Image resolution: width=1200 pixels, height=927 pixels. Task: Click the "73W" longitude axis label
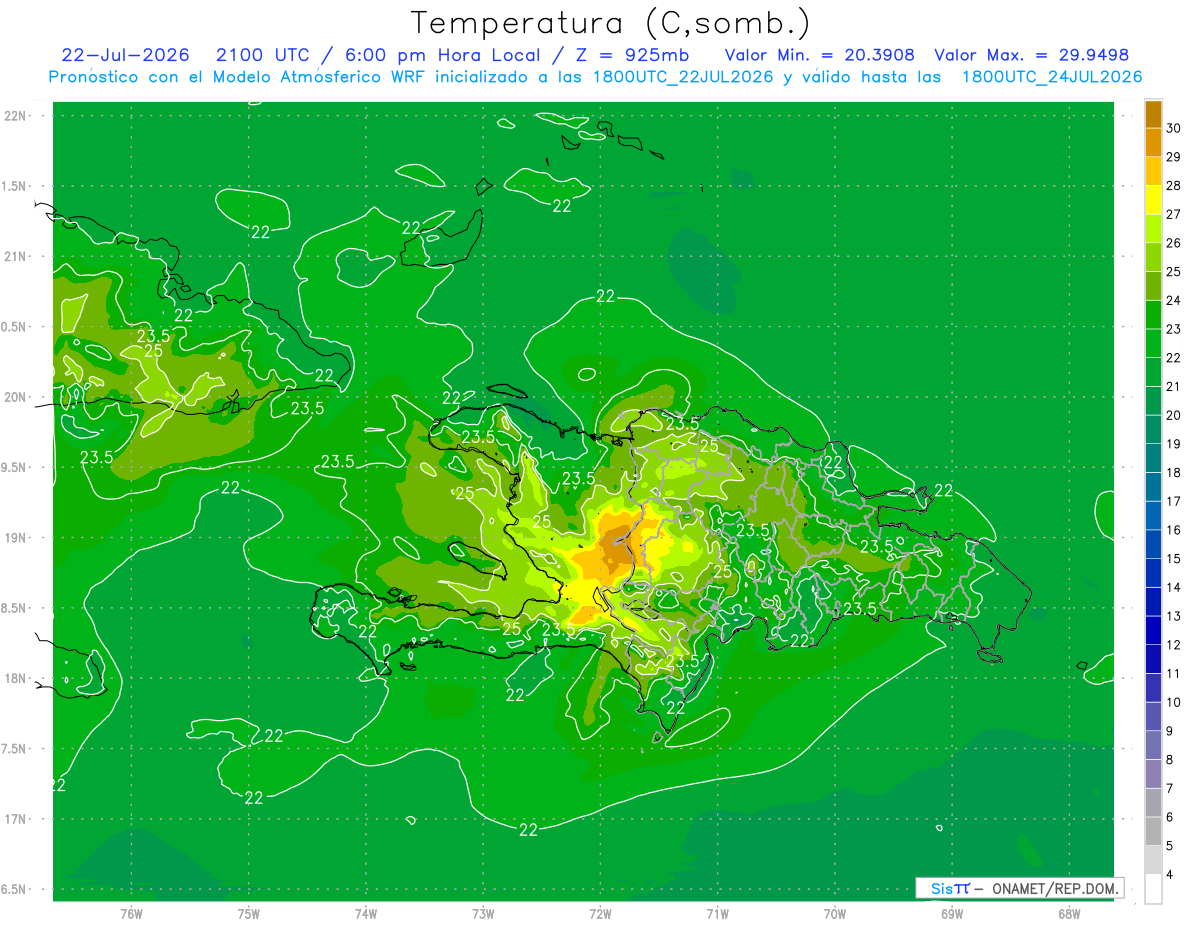483,914
